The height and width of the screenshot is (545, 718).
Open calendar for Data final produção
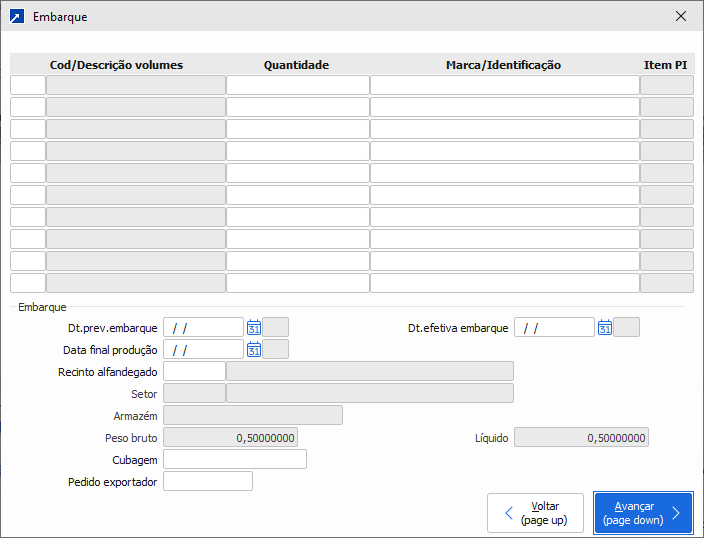click(254, 350)
